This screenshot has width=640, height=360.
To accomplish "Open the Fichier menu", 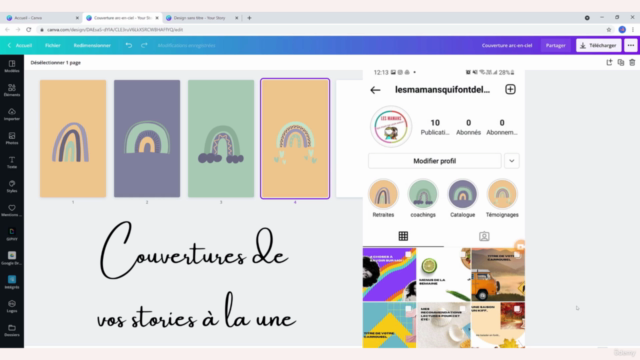I will pos(53,45).
